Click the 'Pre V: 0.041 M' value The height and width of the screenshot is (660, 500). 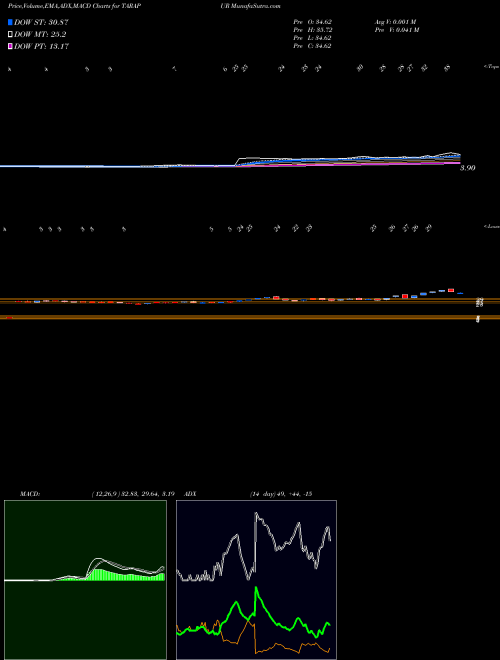point(396,30)
